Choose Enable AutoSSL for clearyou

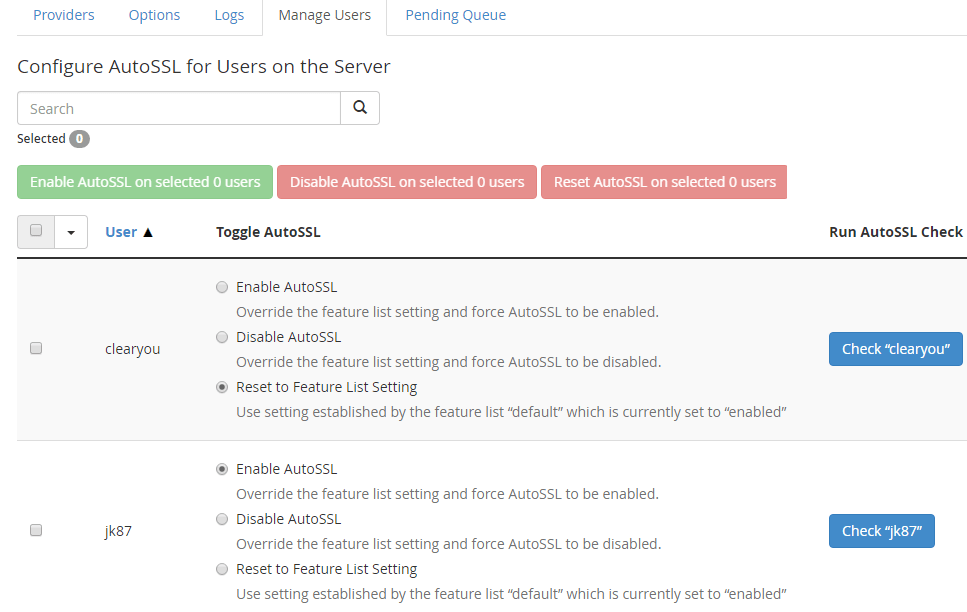point(222,287)
